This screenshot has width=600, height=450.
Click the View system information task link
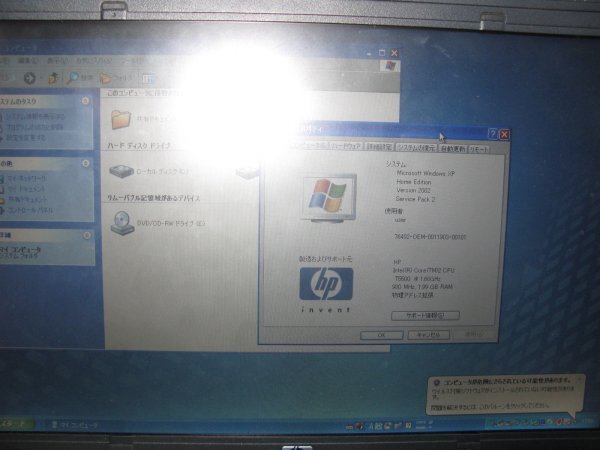tap(34, 117)
